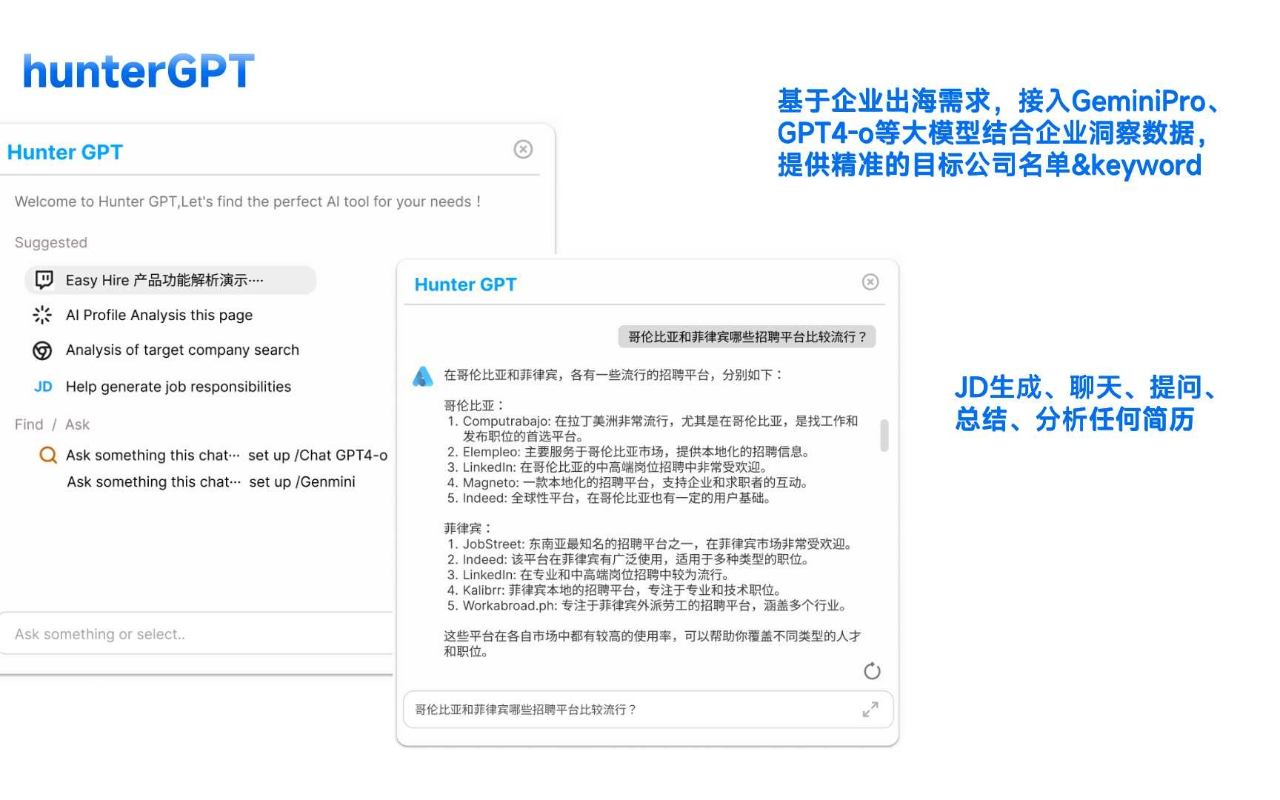Close the left Hunter GPT panel

coord(523,149)
